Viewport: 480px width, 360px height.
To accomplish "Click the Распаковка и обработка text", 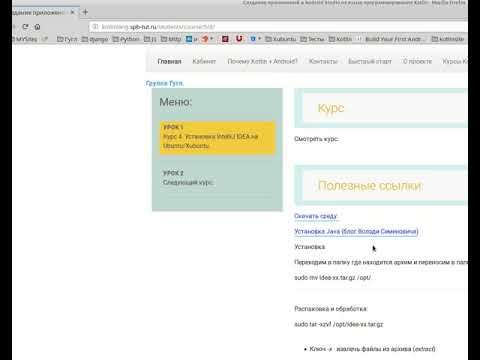I will tap(331, 309).
